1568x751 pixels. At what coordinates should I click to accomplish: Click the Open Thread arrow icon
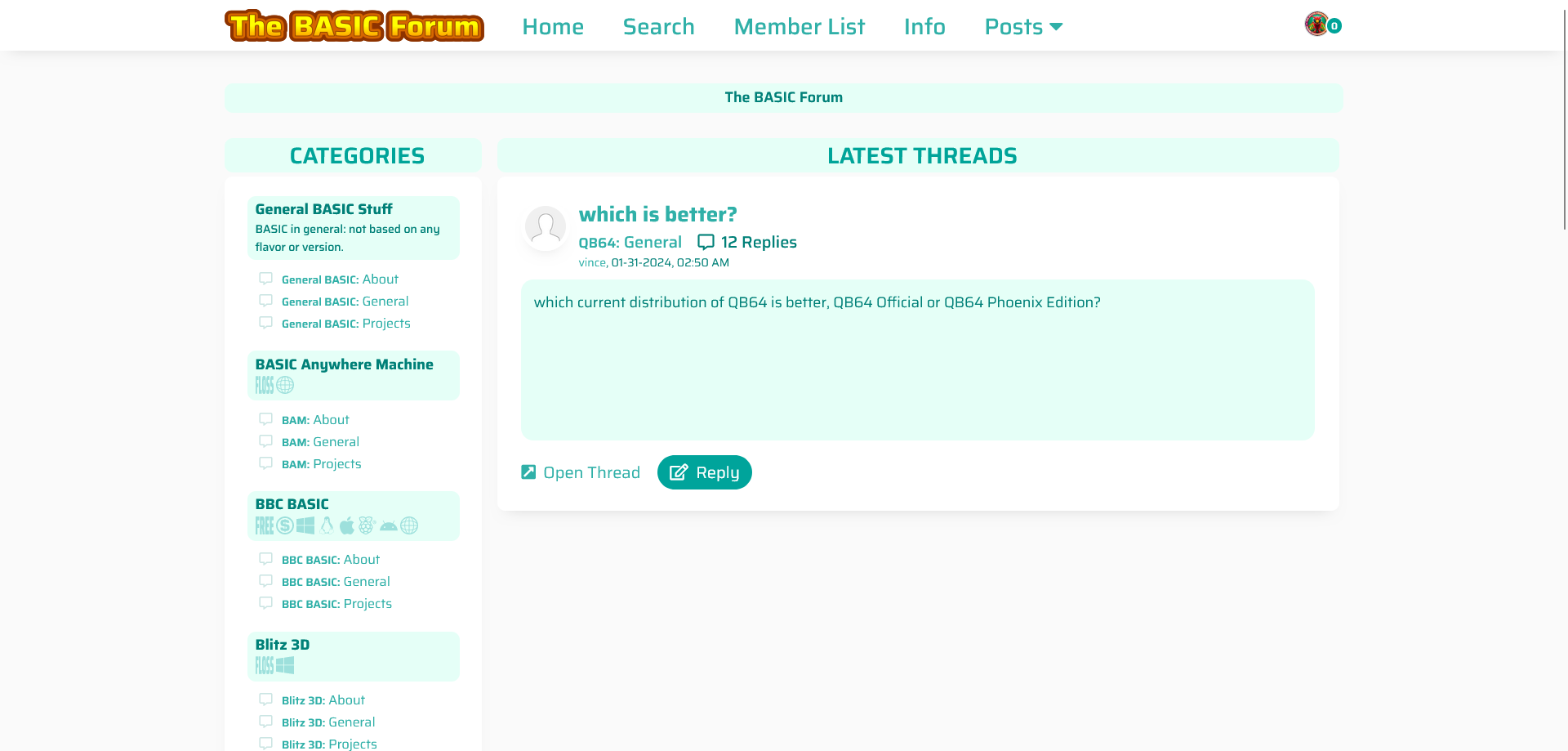click(x=528, y=472)
